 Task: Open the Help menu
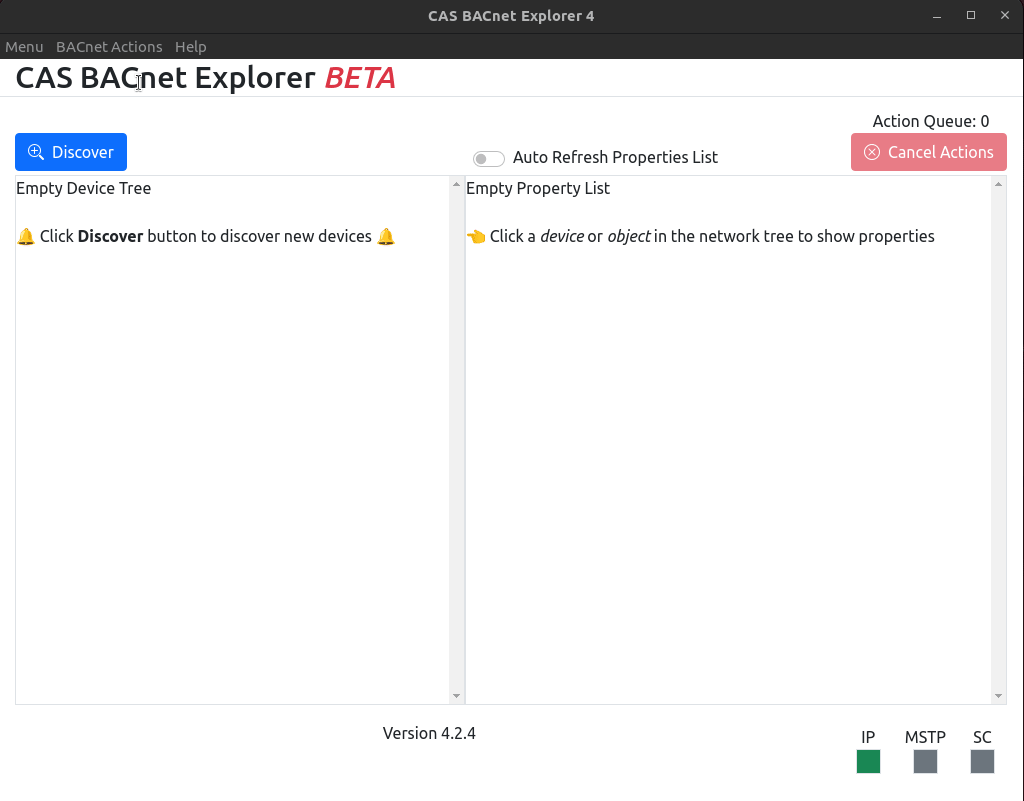click(191, 47)
